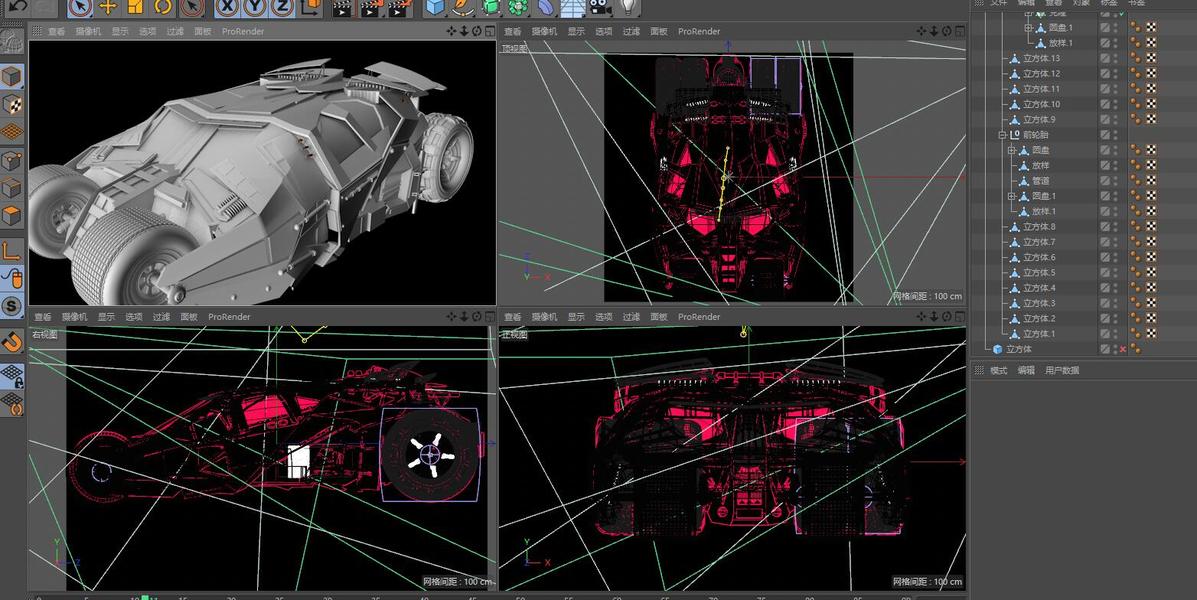Open the bend deformer icon
This screenshot has width=1197, height=600.
[x=546, y=8]
